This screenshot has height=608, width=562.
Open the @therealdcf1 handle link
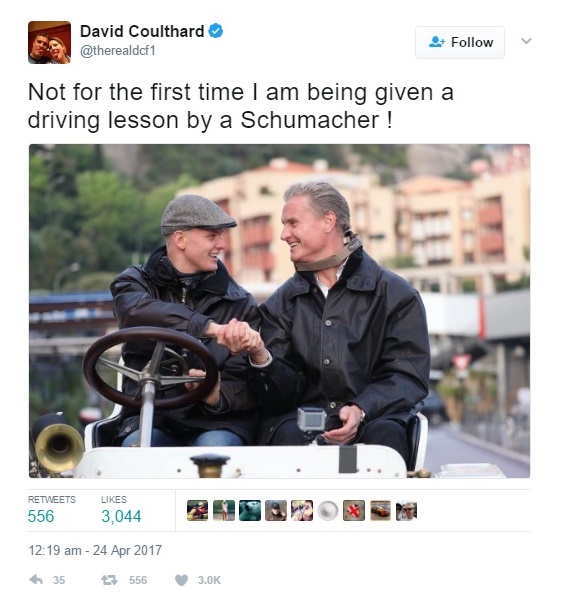[118, 51]
